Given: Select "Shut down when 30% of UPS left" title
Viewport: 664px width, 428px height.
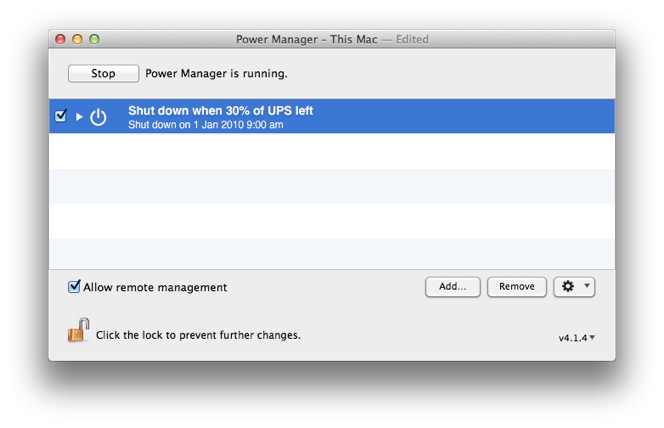Looking at the screenshot, I should [221, 110].
